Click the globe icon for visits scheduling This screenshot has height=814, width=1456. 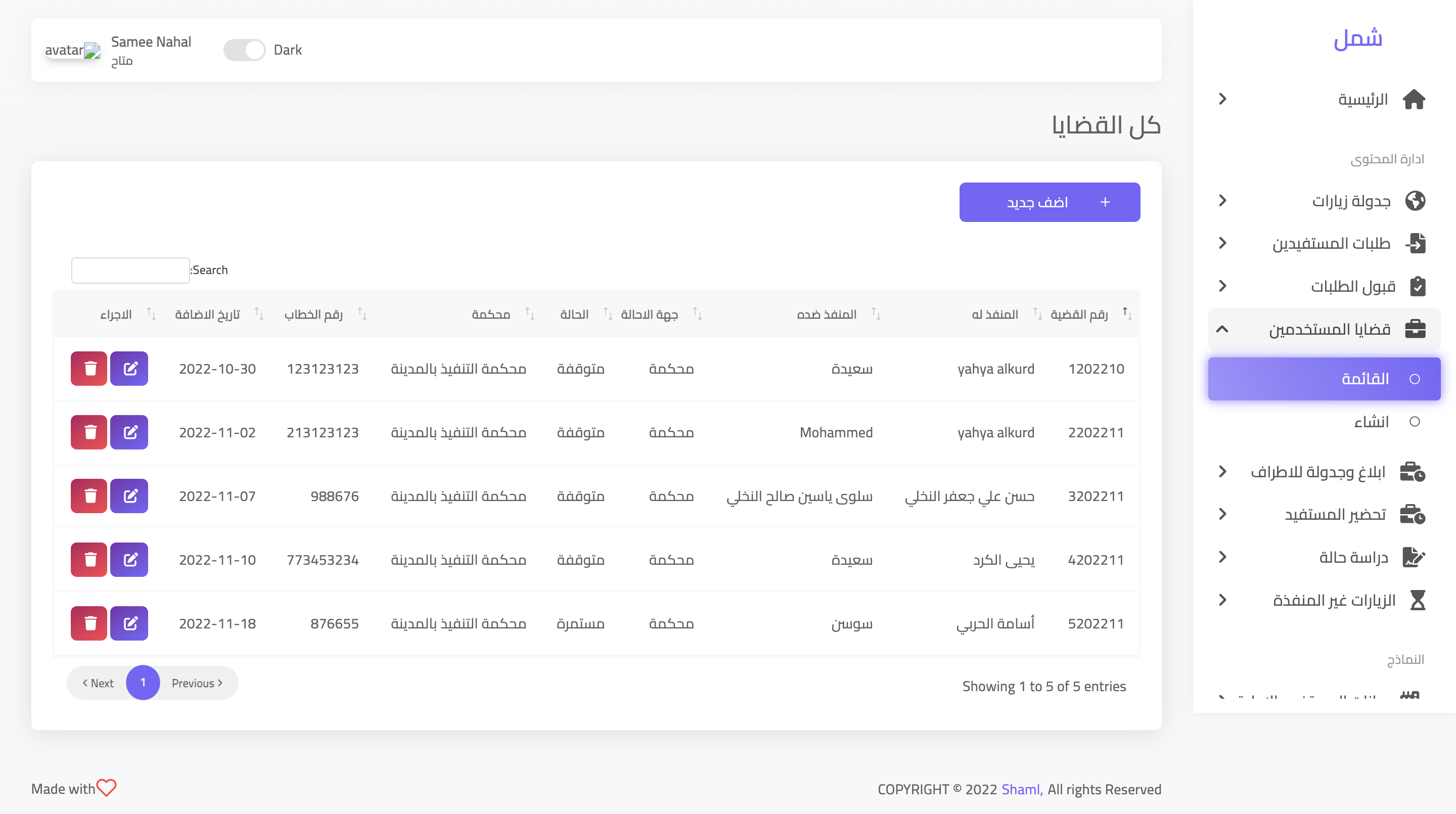(1415, 201)
